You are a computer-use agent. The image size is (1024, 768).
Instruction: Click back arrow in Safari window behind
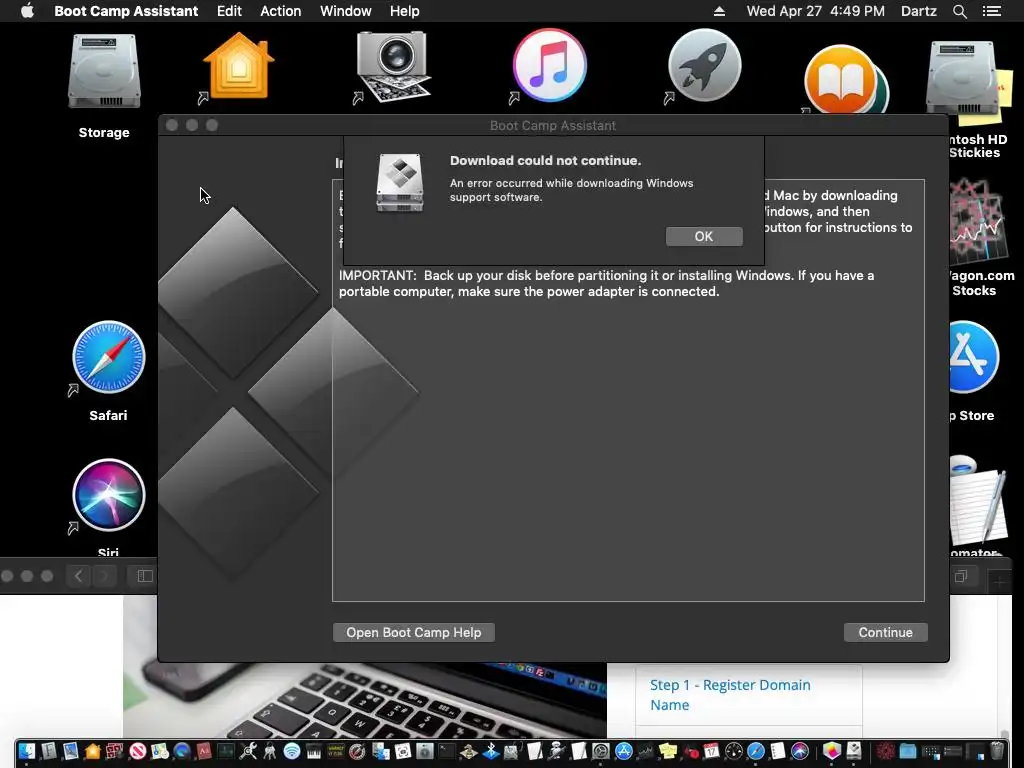pos(78,576)
